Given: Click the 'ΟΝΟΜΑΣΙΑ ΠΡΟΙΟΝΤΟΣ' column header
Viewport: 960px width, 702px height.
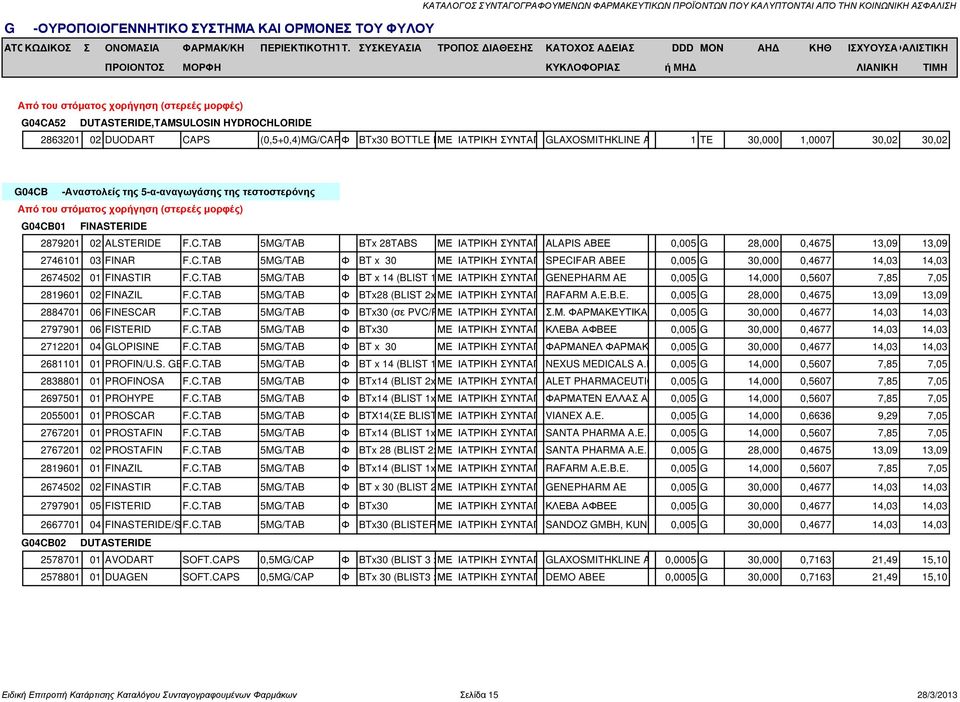Looking at the screenshot, I should click(x=134, y=58).
